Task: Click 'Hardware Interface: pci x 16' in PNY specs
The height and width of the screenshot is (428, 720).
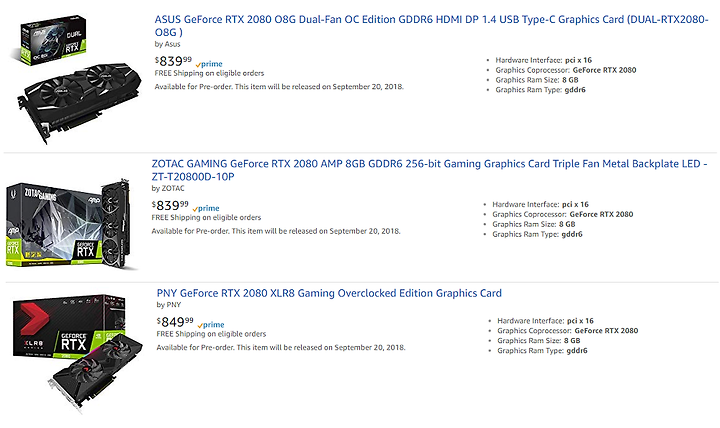Action: 545,321
